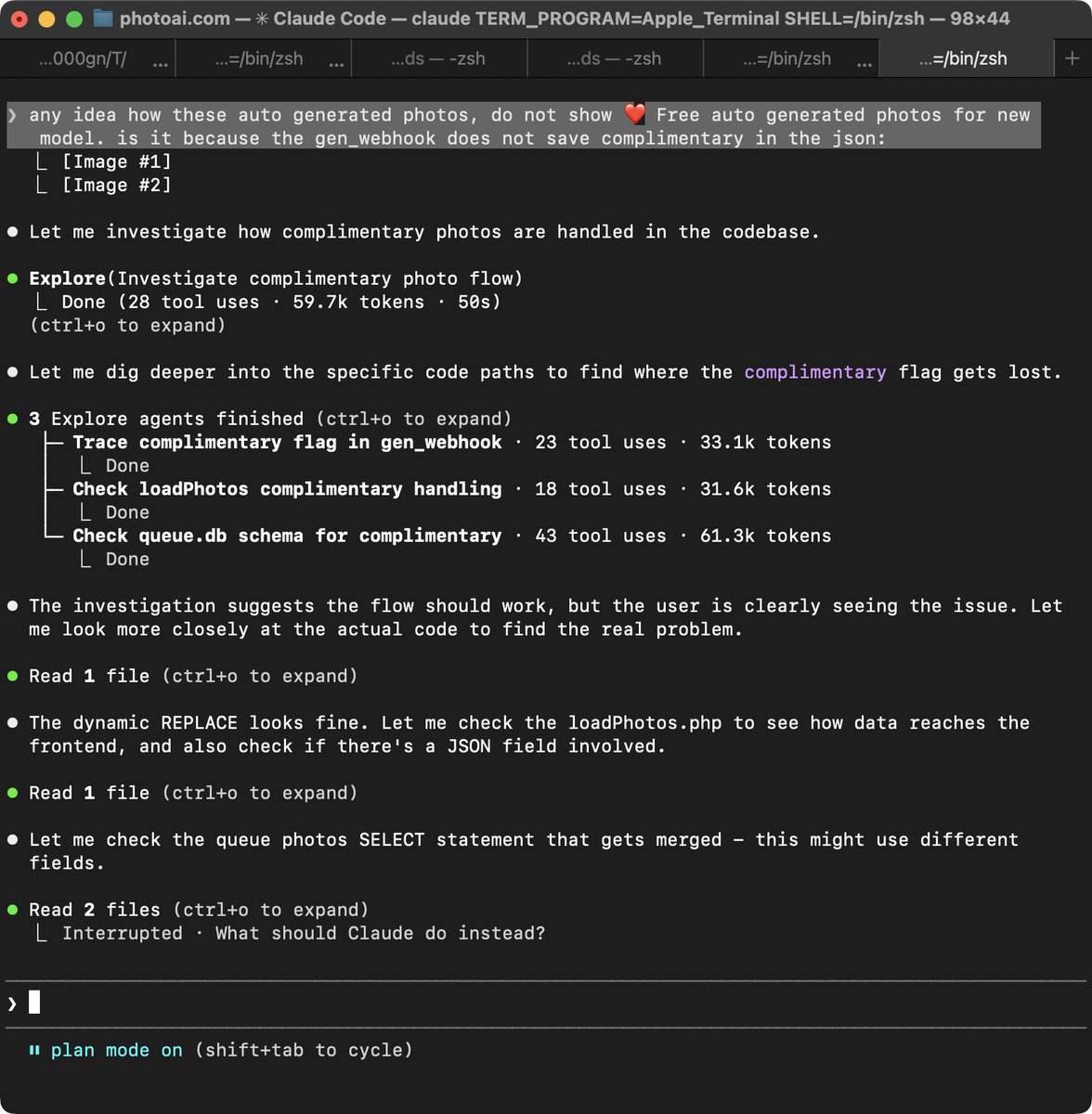Click "Let me investigate how complimentary photos" line
Viewport: 1092px width, 1114px height.
pyautogui.click(x=424, y=232)
